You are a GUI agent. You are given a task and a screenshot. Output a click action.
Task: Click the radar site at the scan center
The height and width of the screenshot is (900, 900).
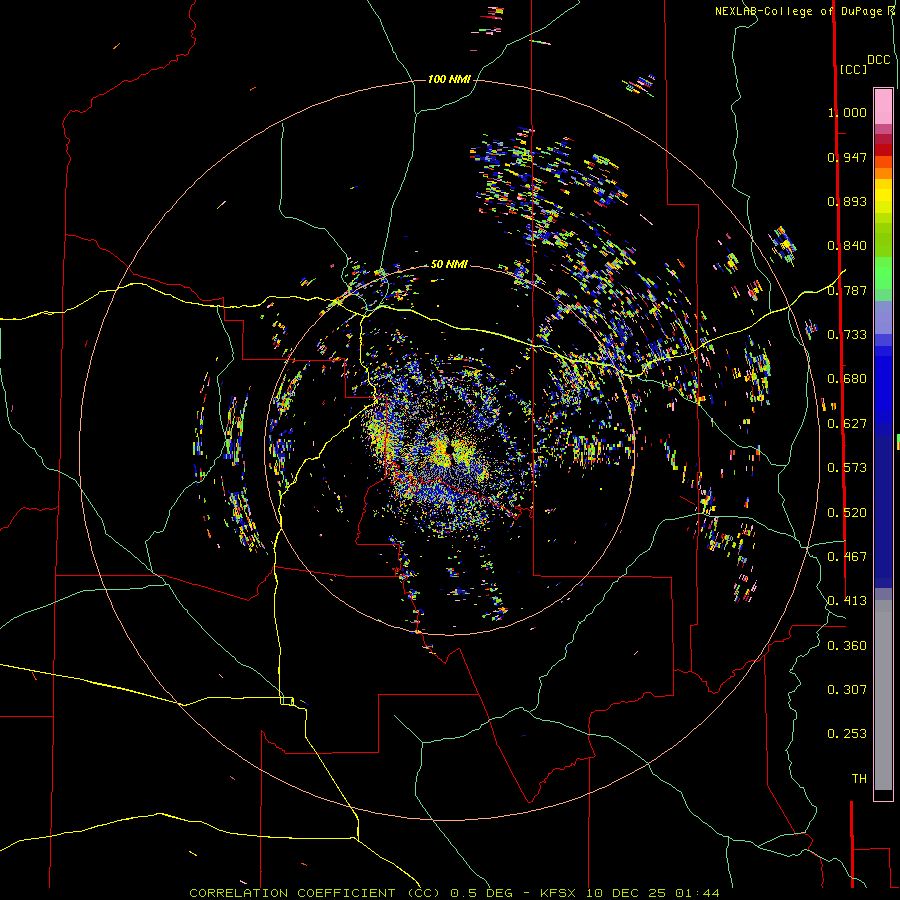(449, 449)
